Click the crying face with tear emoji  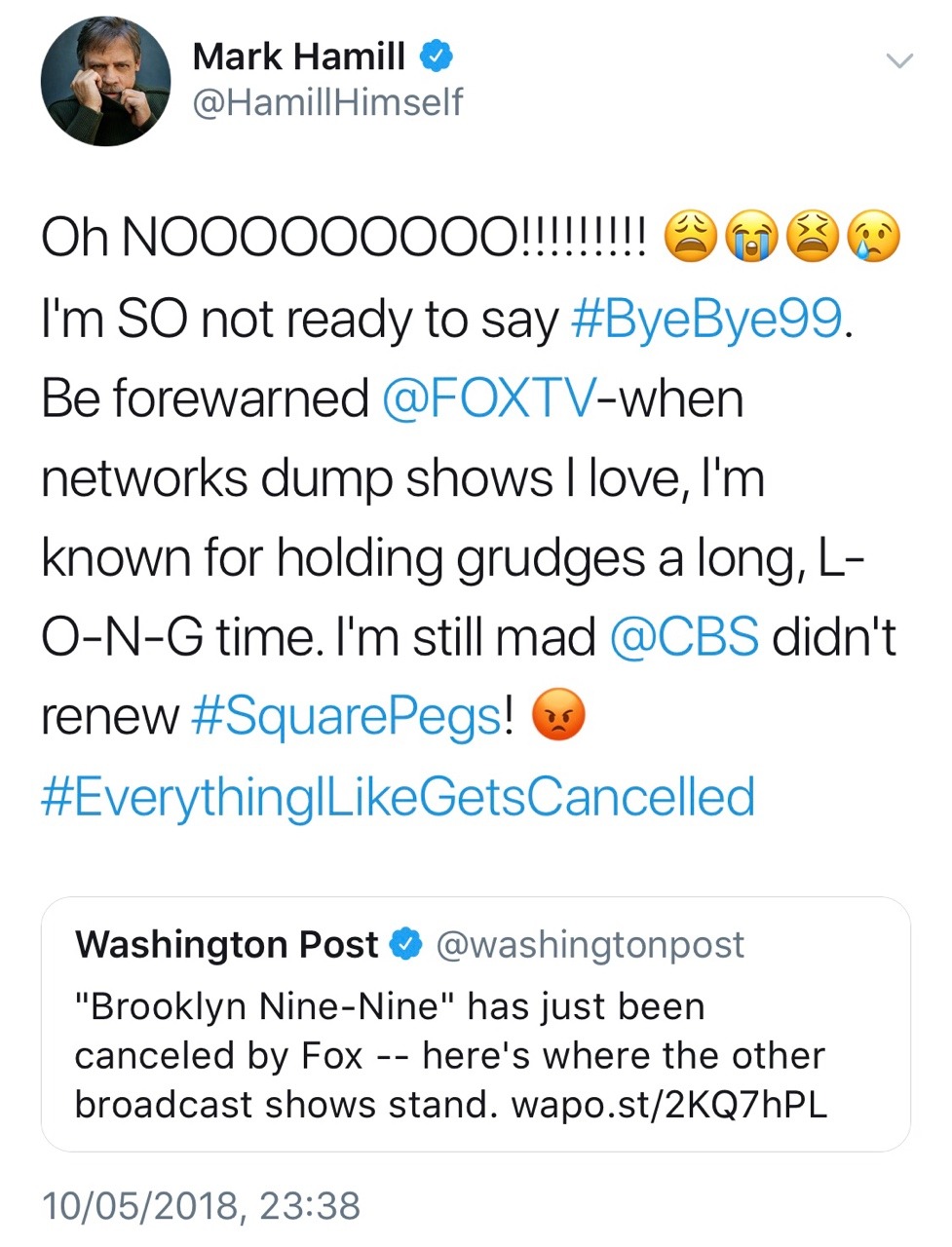click(874, 239)
